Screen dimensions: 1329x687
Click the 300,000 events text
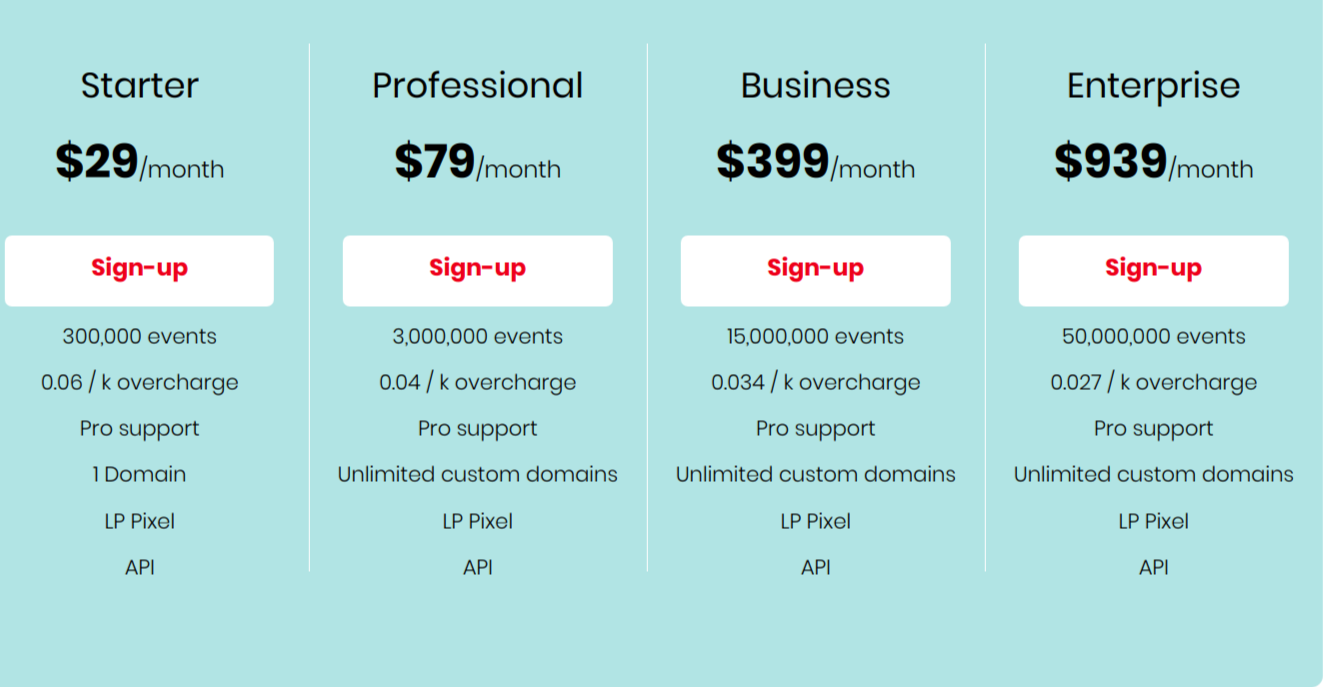click(140, 337)
